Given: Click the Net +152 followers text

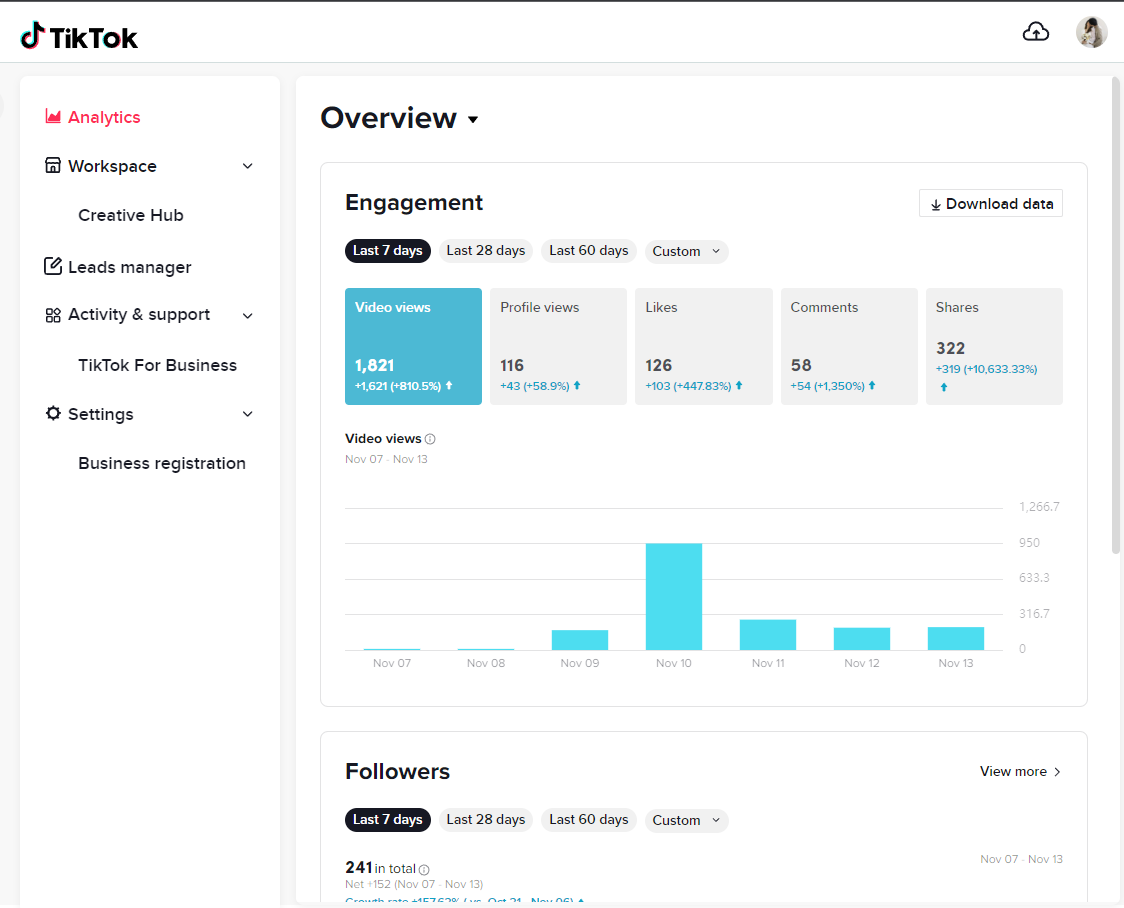Looking at the screenshot, I should (x=414, y=884).
